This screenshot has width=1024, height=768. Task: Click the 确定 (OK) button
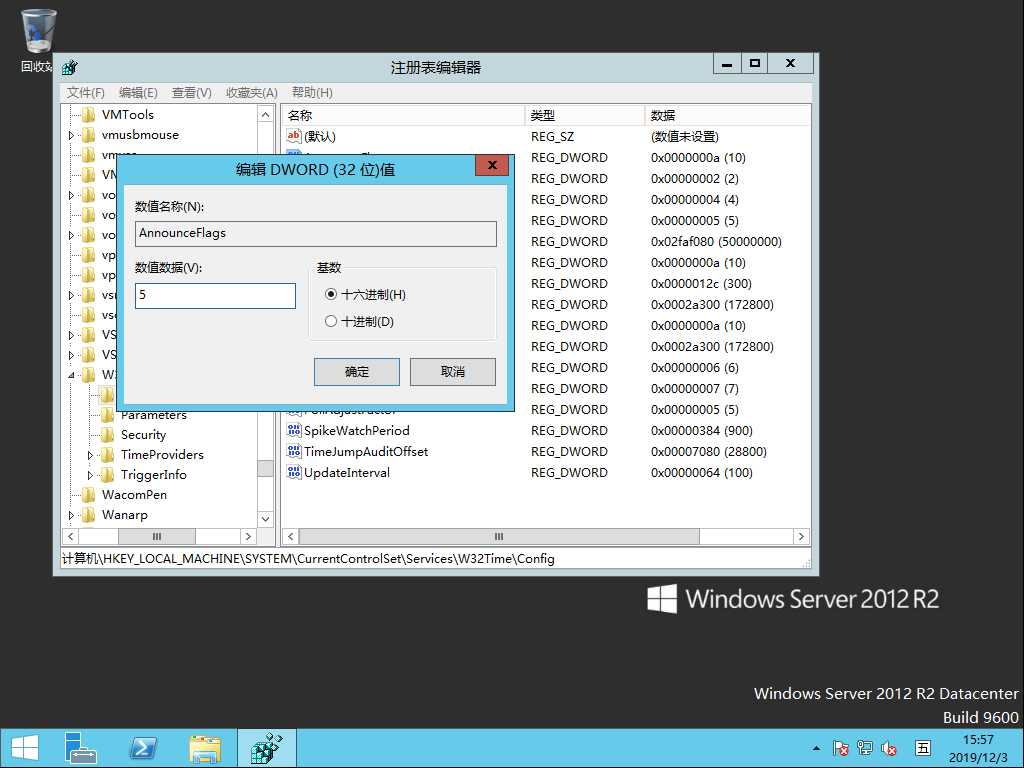357,372
